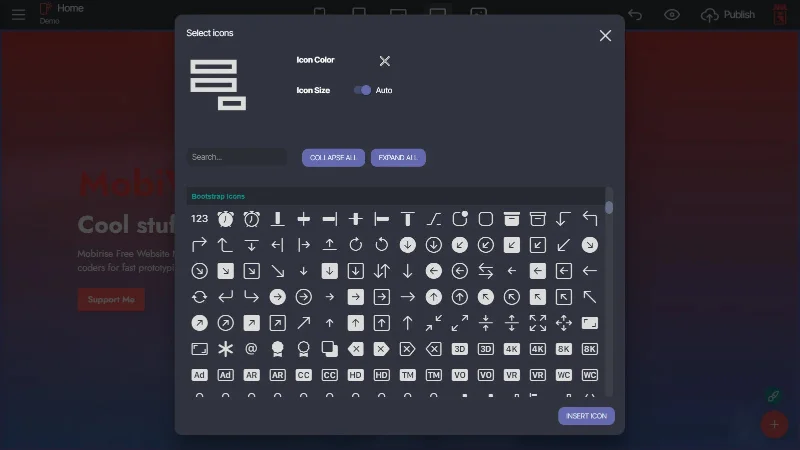
Task: Select the asterisk icon
Action: click(226, 349)
